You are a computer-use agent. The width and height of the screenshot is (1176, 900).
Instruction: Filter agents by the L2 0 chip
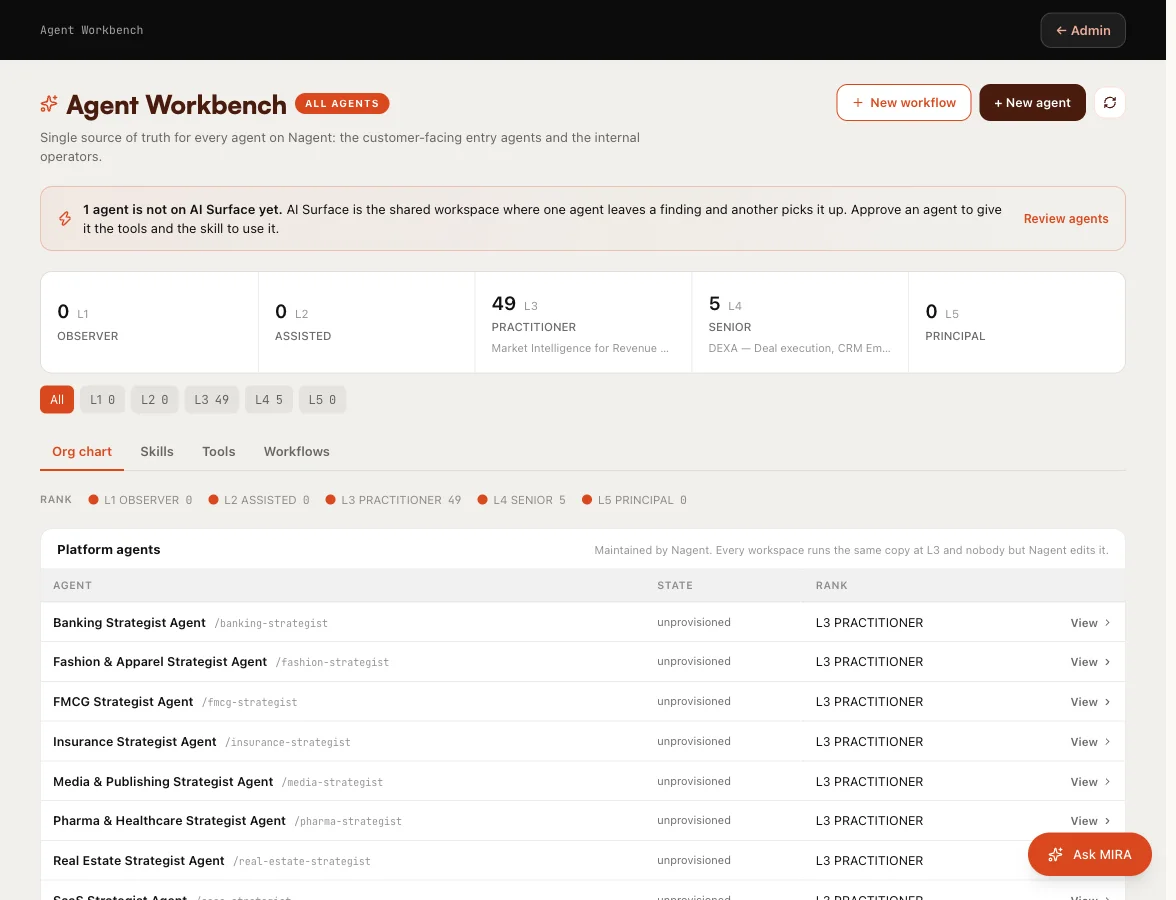[x=154, y=400]
